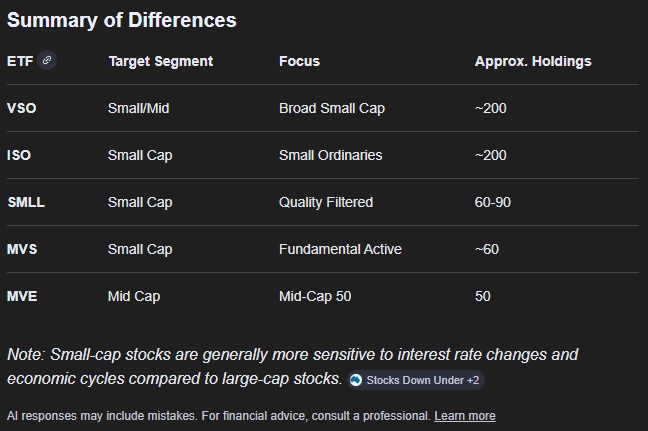Screen dimensions: 648x431
Task: Click the Quality Filtered focus cell
Action: (326, 202)
